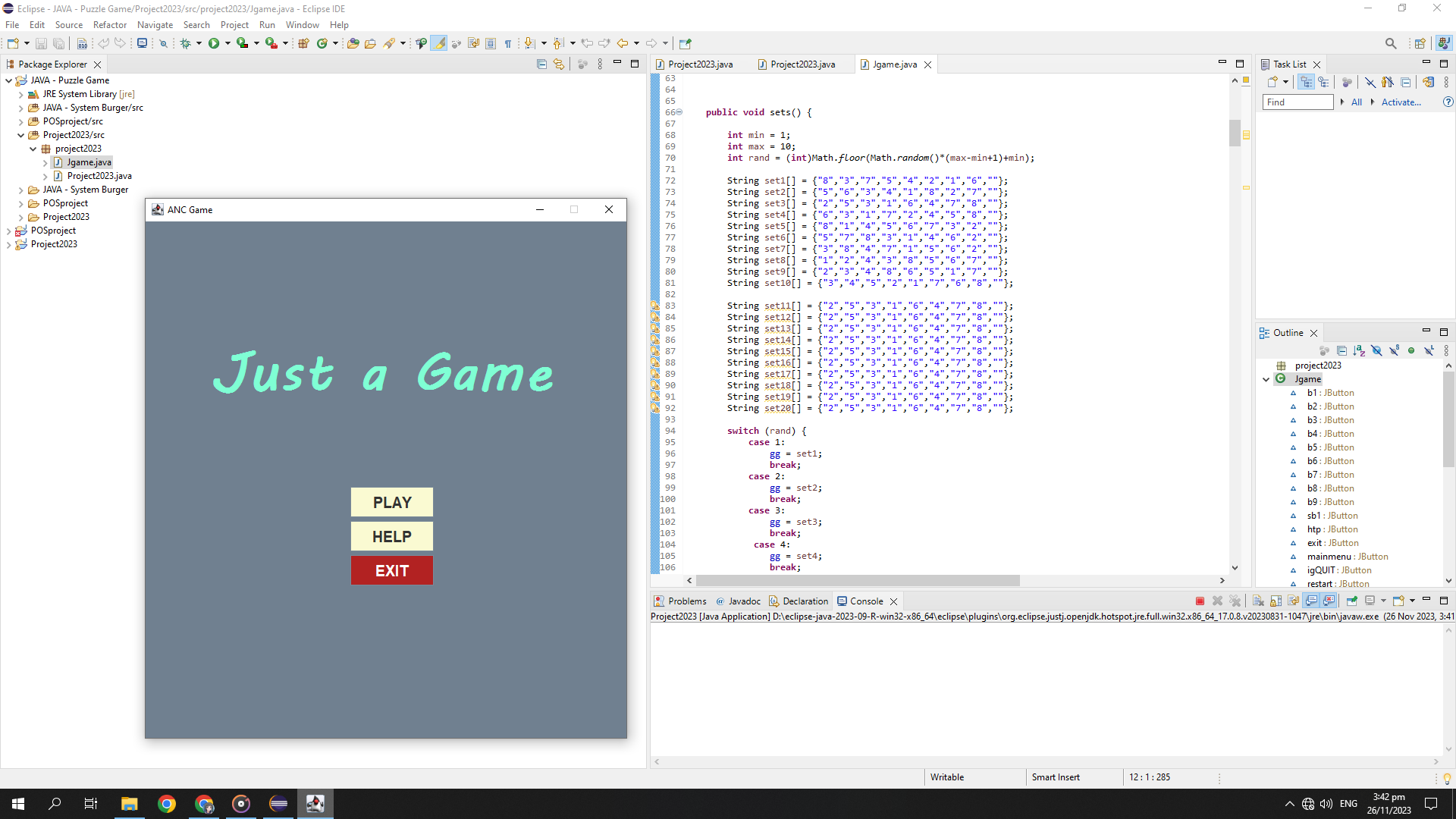1456x819 pixels.
Task: Collapse the JAVA - Puzzle Game project
Action: pyautogui.click(x=9, y=80)
